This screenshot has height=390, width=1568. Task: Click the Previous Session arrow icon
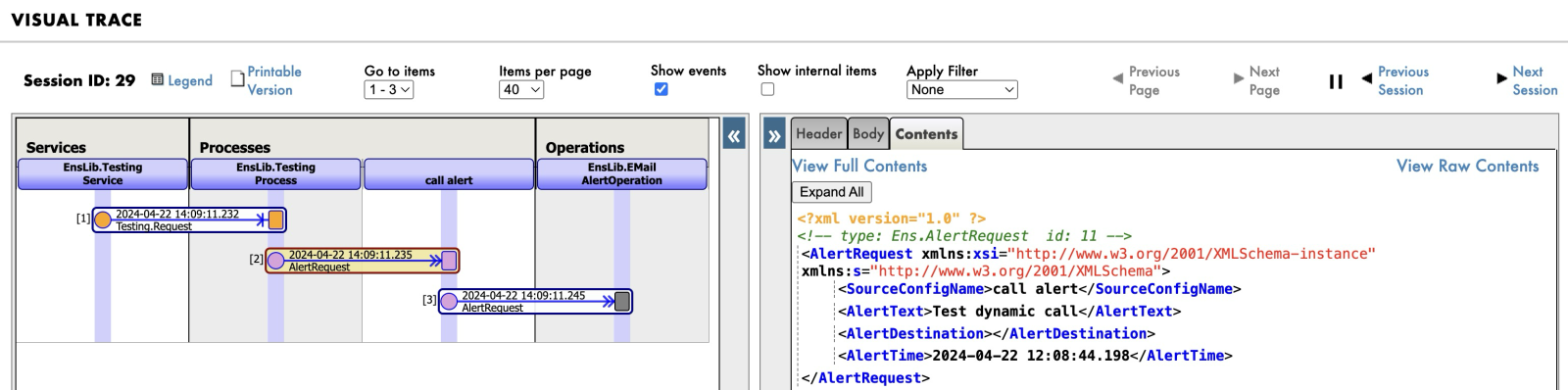click(x=1366, y=78)
